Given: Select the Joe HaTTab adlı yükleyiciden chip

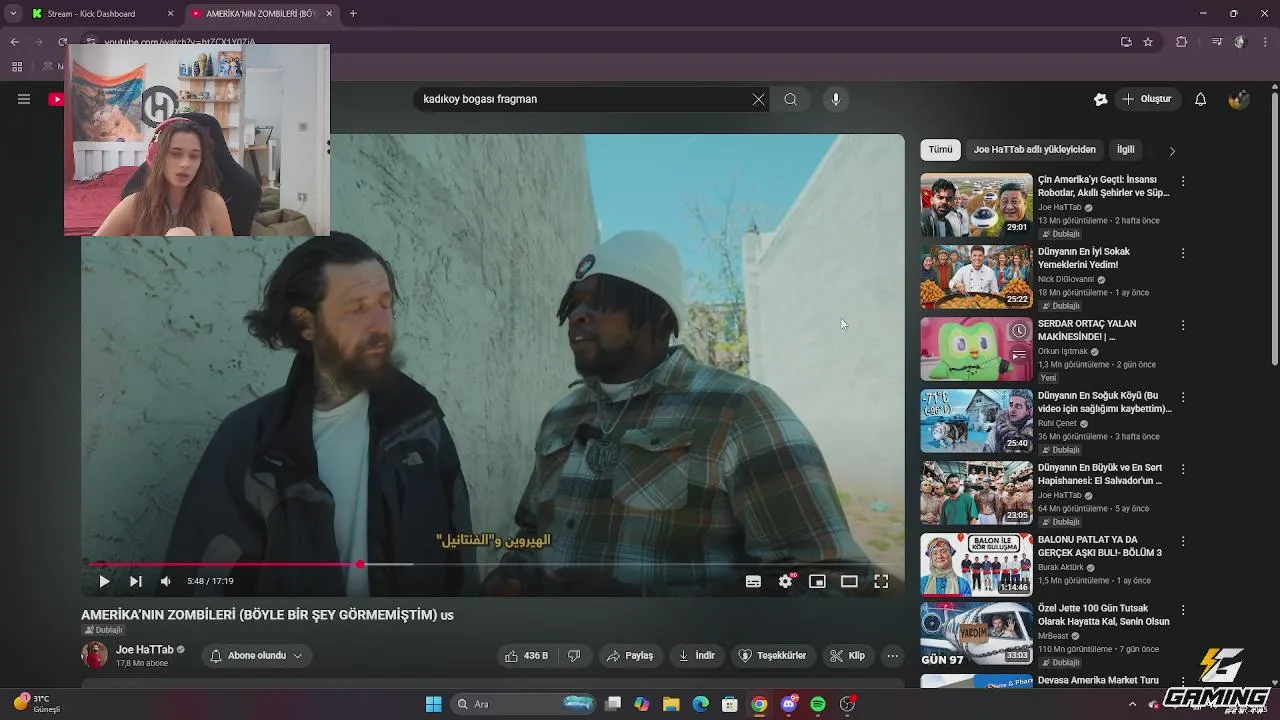Looking at the screenshot, I should tap(1034, 150).
